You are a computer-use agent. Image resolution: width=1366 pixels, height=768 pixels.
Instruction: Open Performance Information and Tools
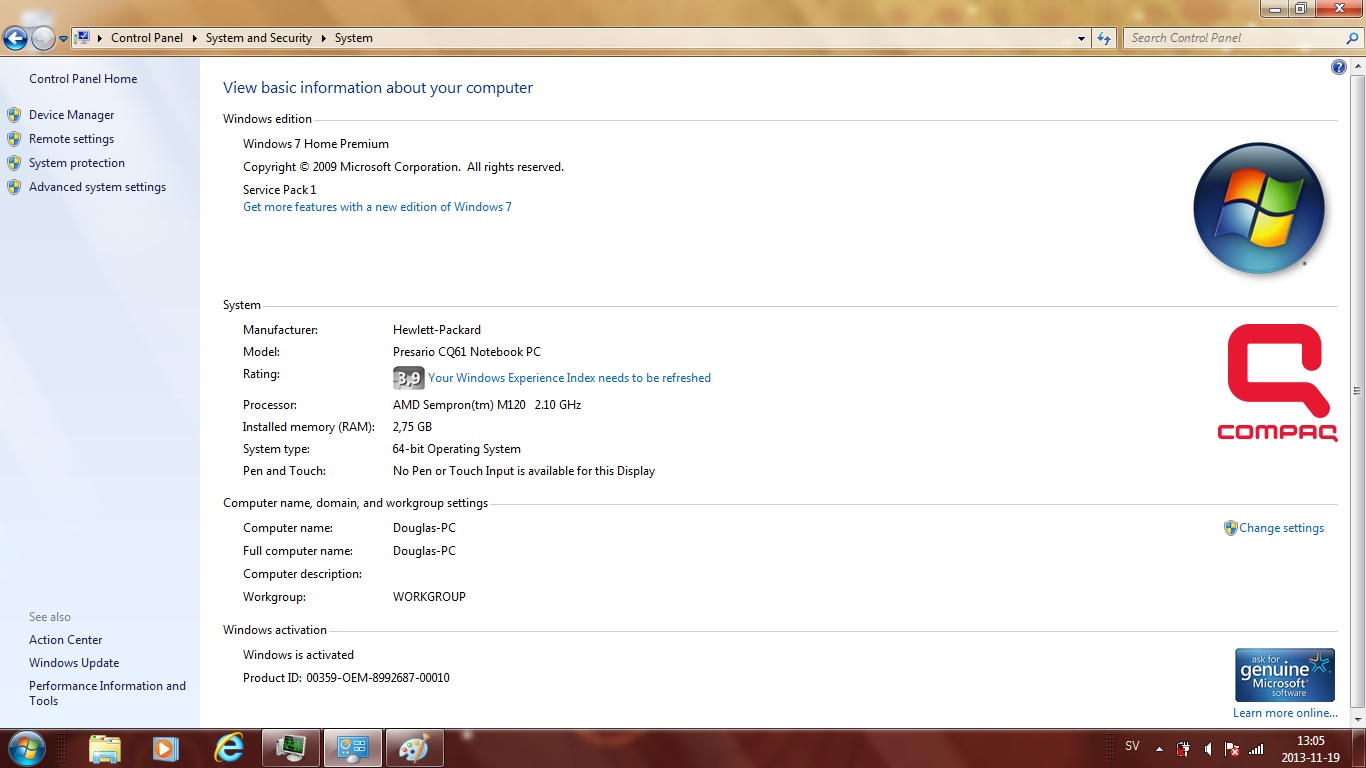coord(107,693)
